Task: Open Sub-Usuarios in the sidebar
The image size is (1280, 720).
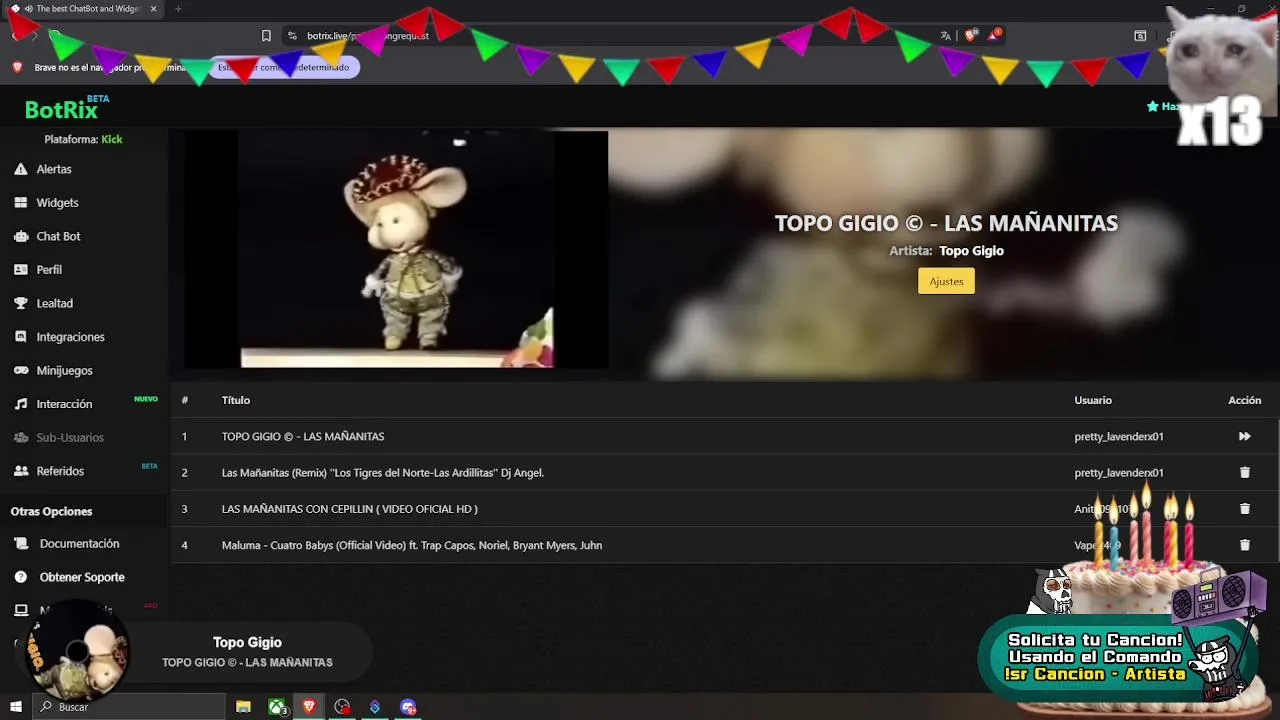Action: (x=70, y=437)
